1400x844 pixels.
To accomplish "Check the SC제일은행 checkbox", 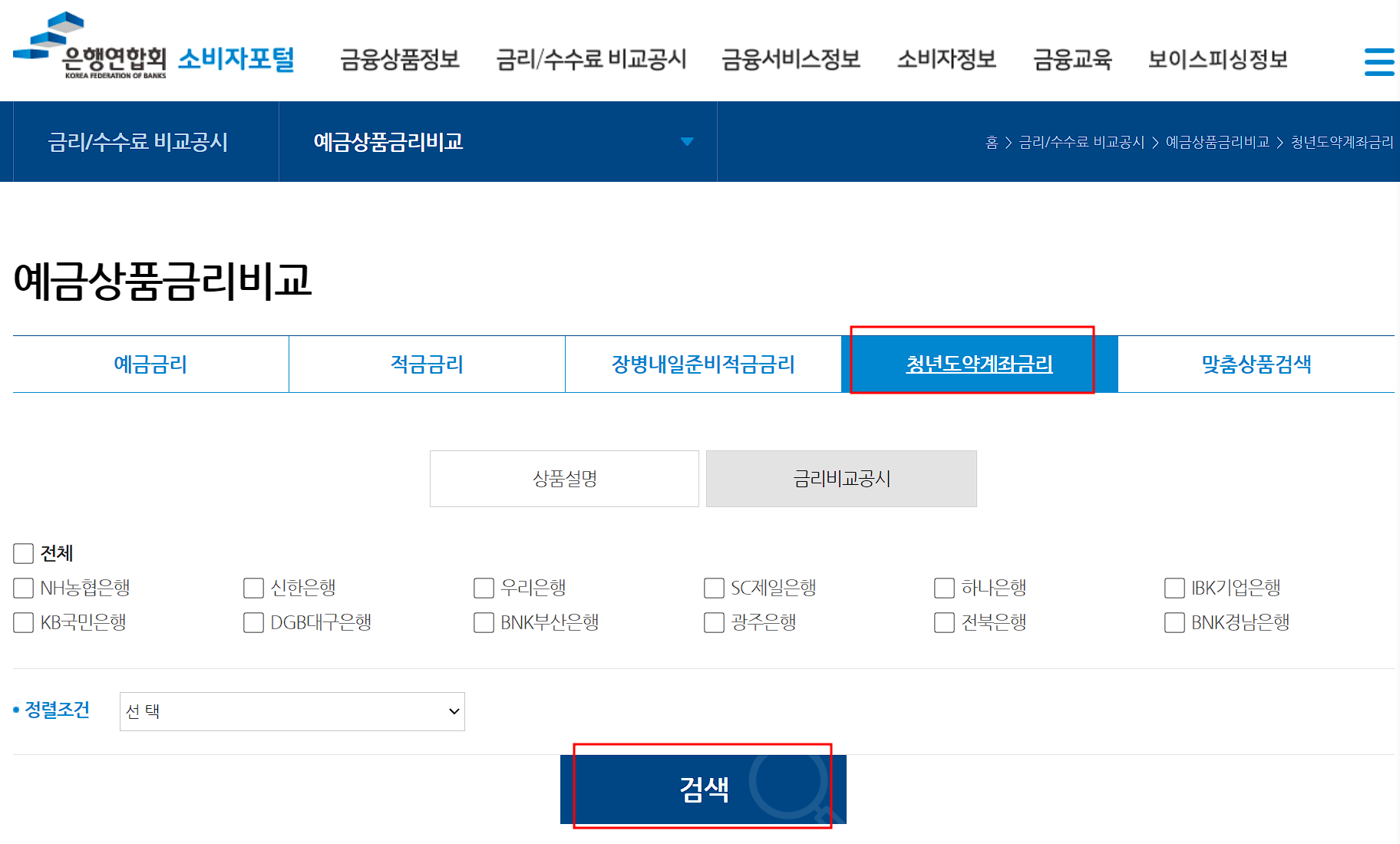I will click(713, 588).
